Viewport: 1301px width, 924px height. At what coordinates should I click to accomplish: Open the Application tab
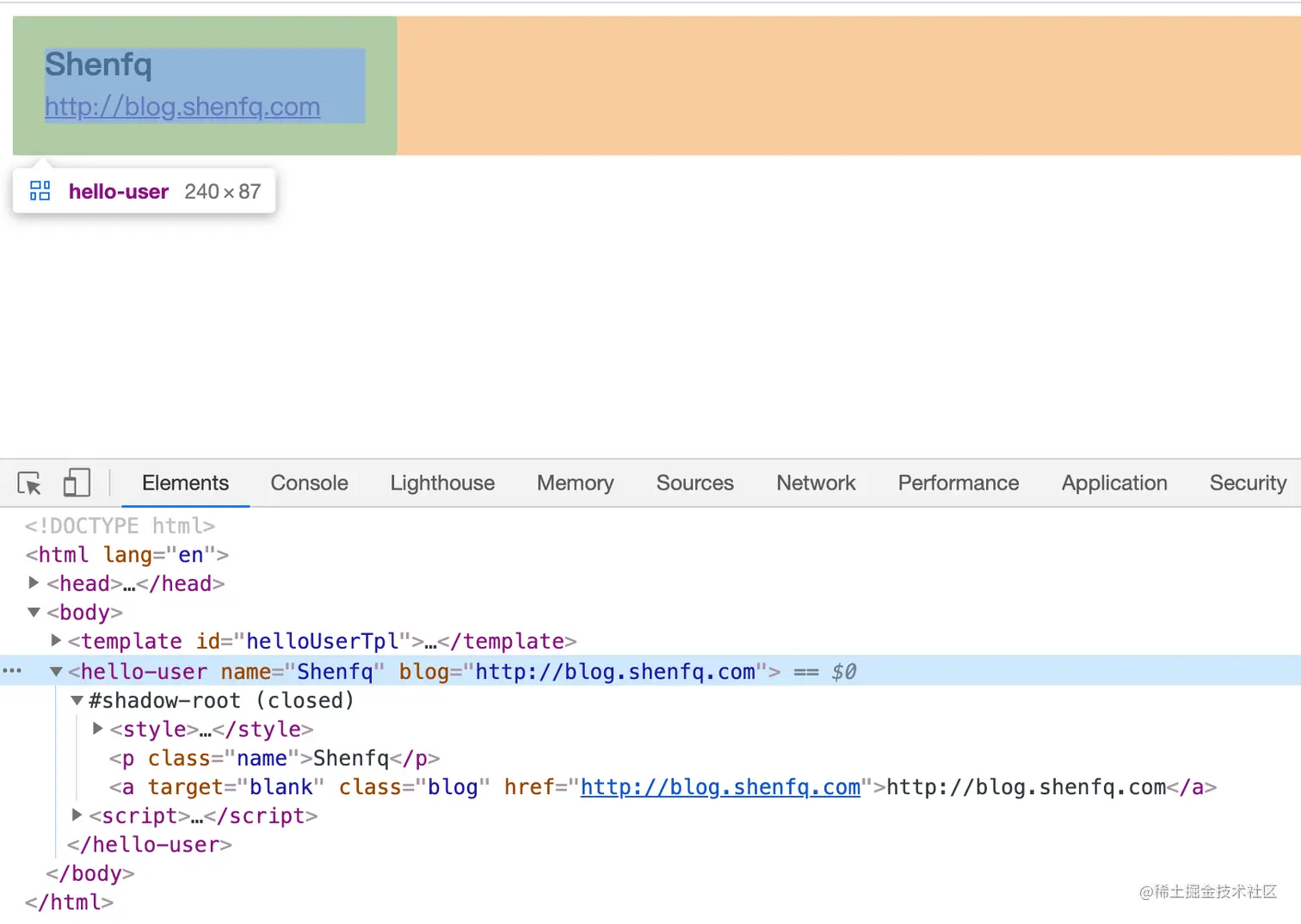pos(1114,484)
